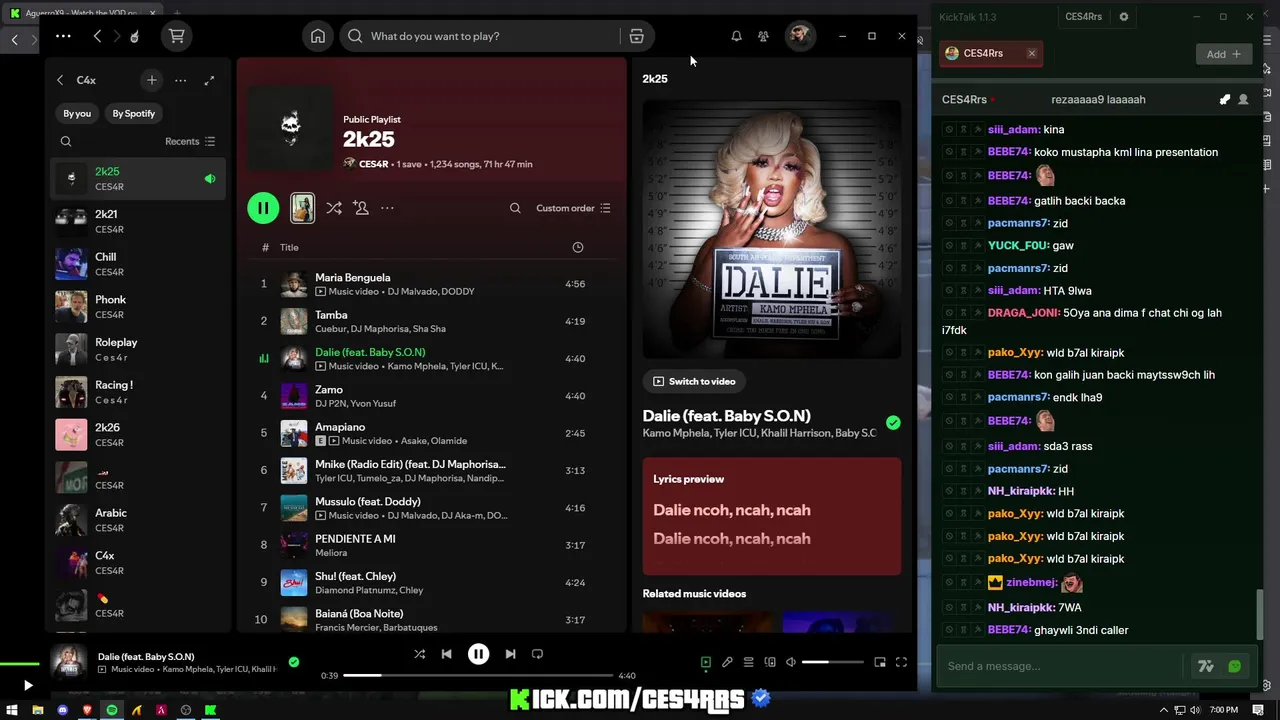The height and width of the screenshot is (720, 1280).
Task: Open the mini player
Action: click(x=880, y=662)
